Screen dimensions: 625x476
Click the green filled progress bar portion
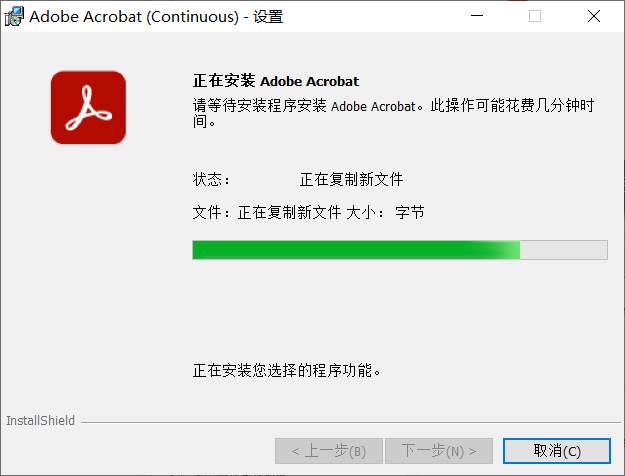point(356,250)
